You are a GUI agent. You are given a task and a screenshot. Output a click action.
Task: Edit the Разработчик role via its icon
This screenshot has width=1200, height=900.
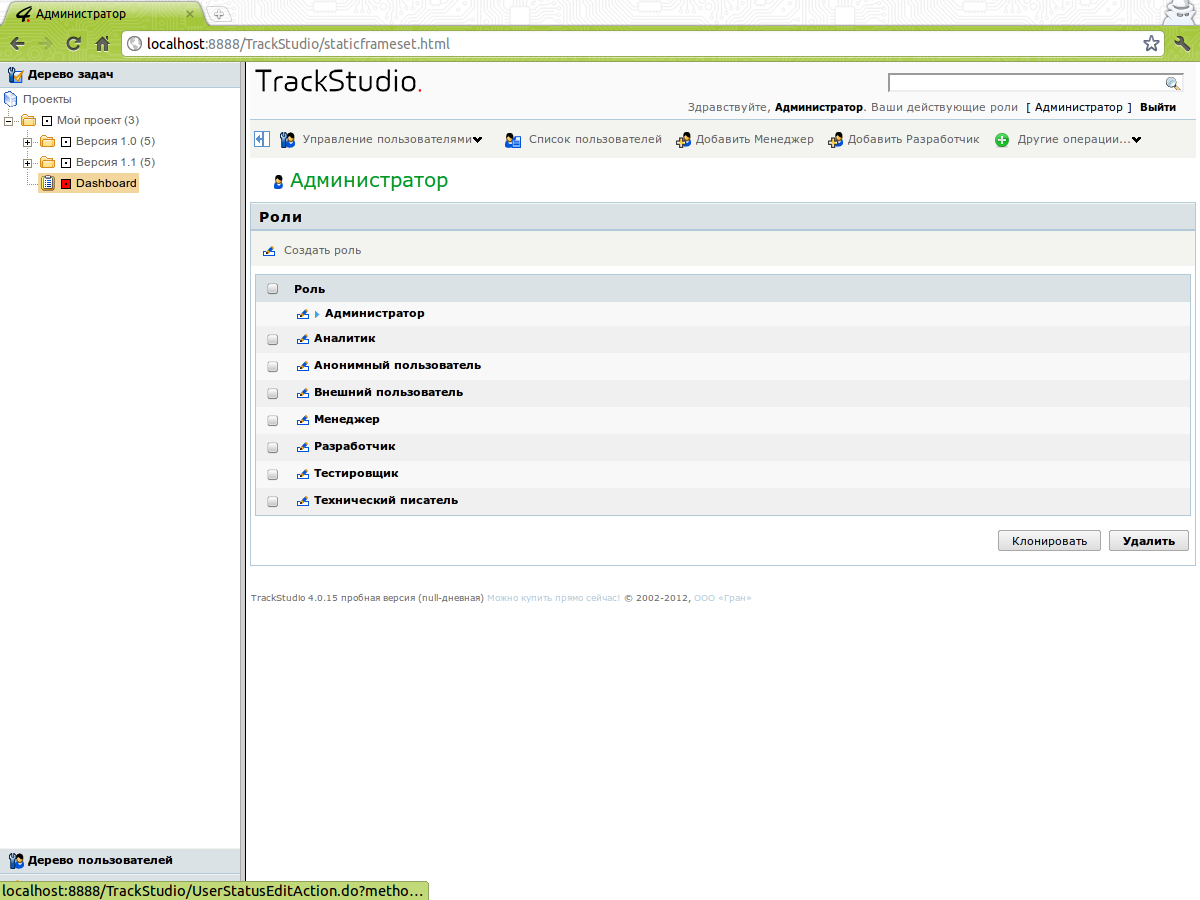pos(303,447)
